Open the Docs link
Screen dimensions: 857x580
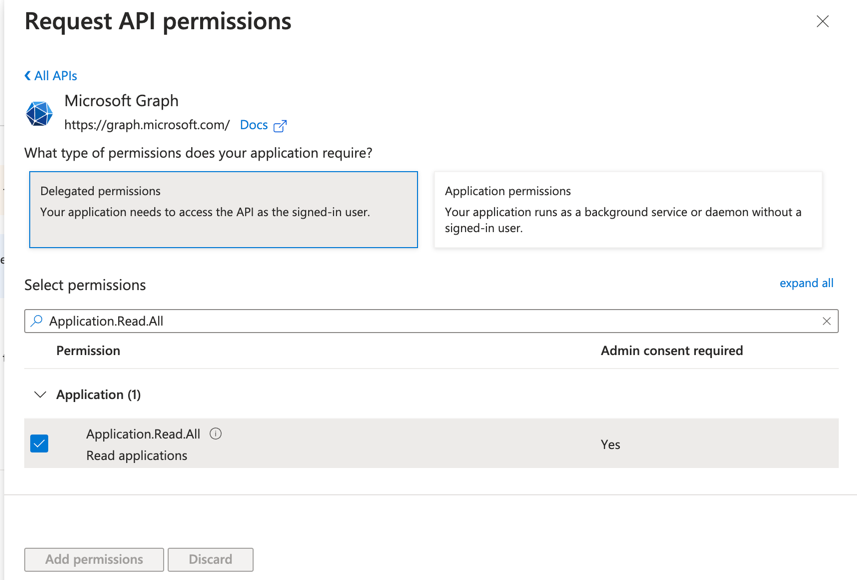point(254,125)
